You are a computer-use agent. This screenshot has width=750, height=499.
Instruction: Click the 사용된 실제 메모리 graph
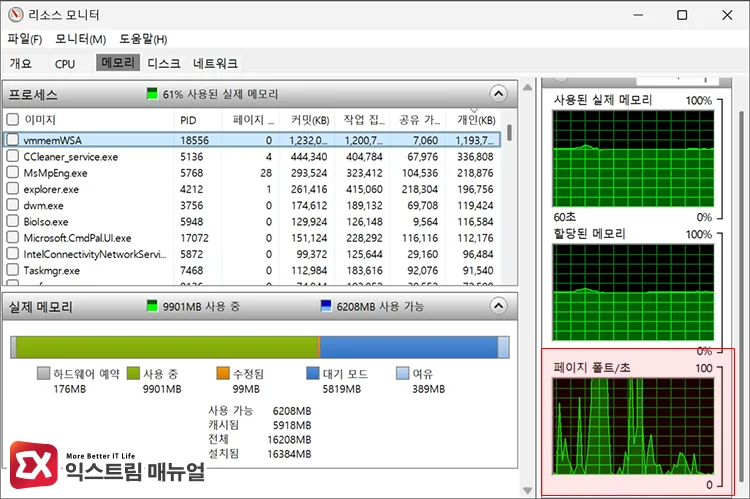coord(633,159)
